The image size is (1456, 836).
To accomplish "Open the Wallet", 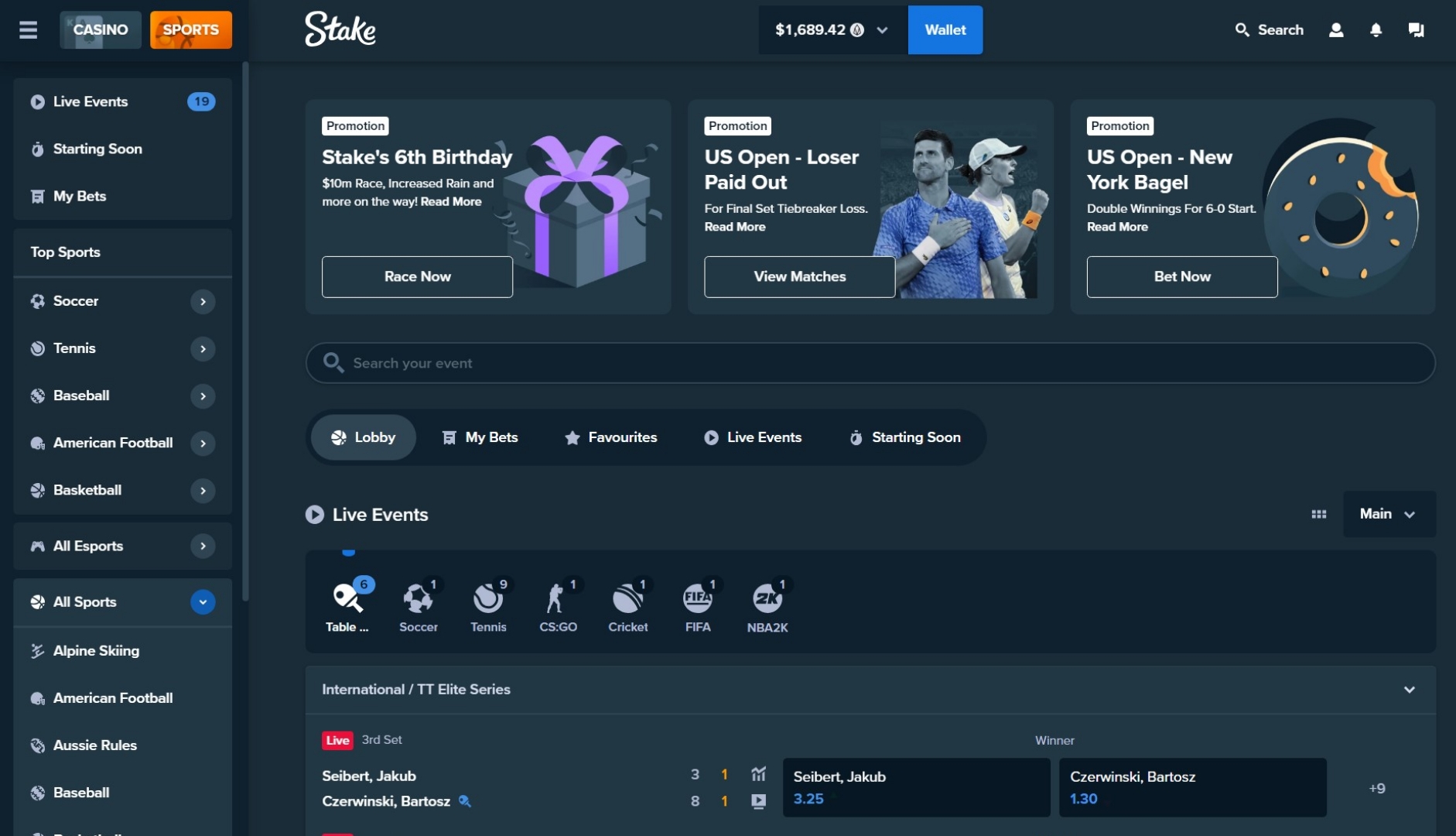I will (945, 30).
